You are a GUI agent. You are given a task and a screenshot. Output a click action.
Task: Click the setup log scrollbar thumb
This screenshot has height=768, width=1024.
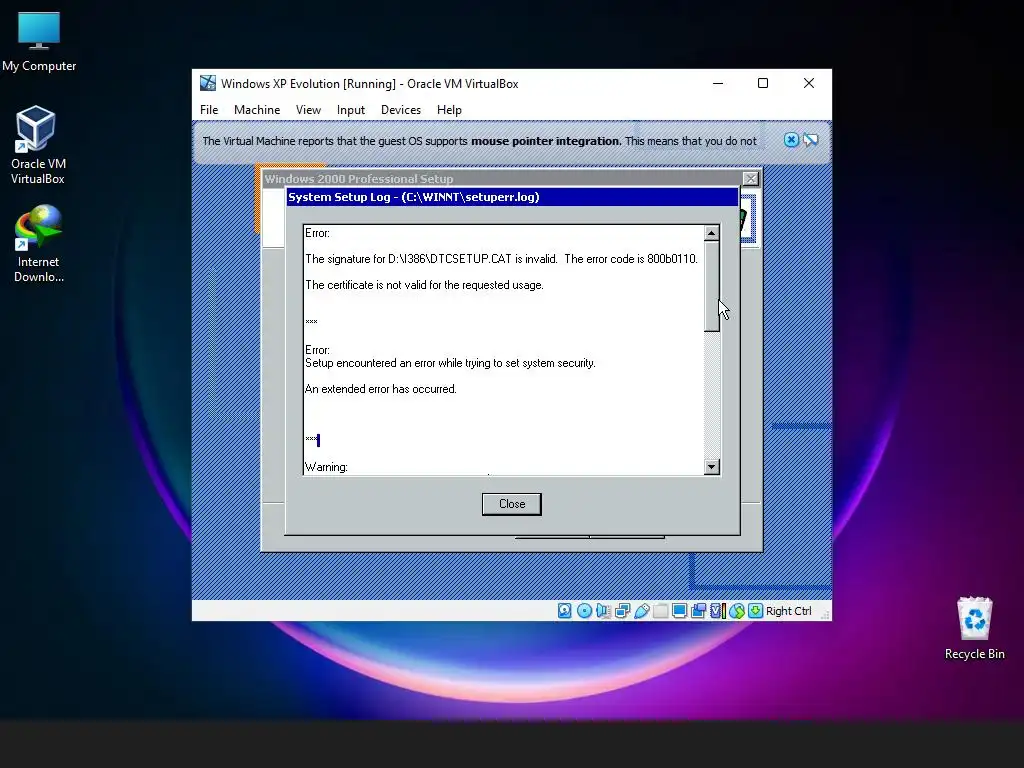(712, 286)
